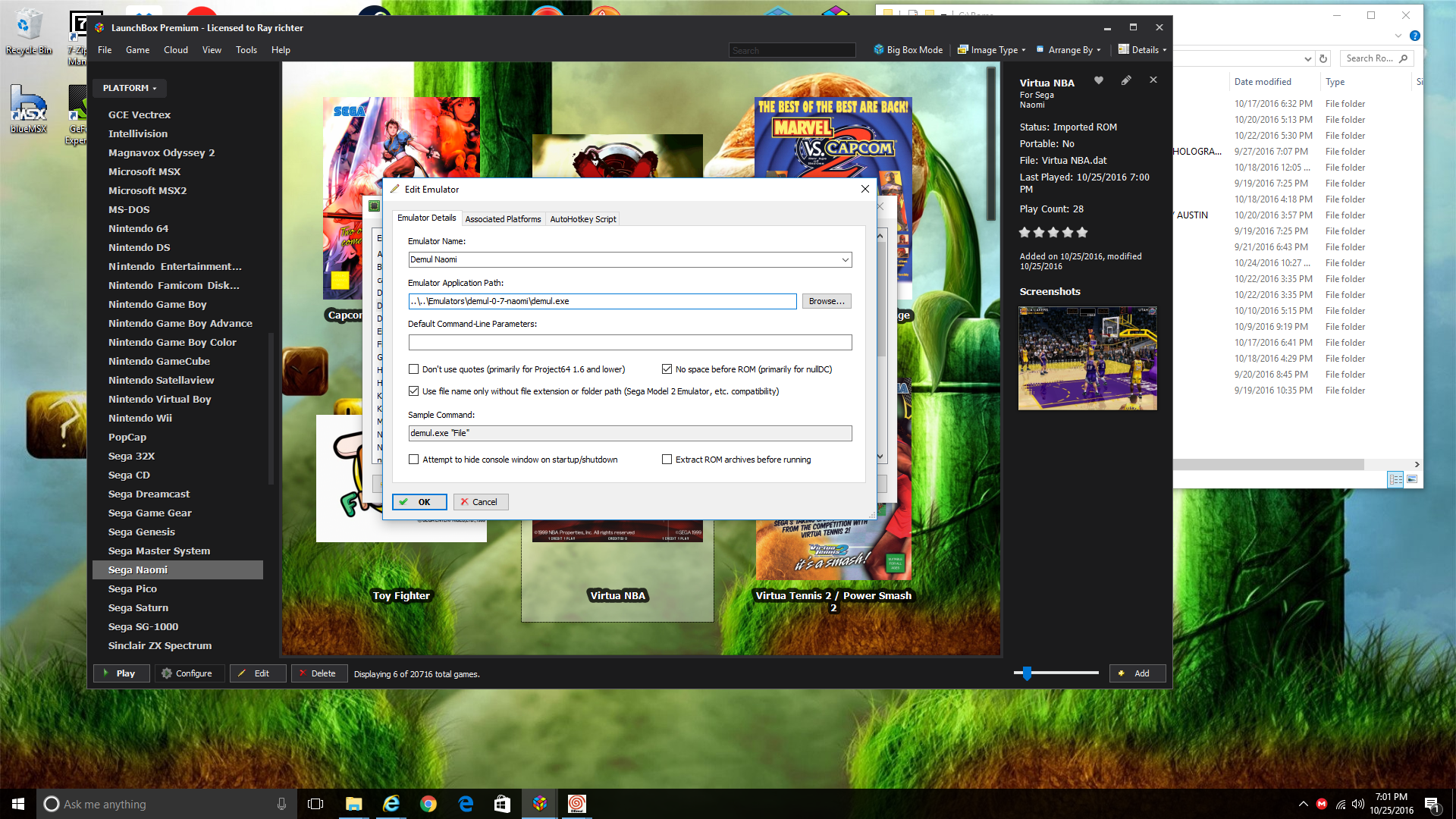Open the Virtua NBA screenshot thumbnail

click(x=1087, y=358)
